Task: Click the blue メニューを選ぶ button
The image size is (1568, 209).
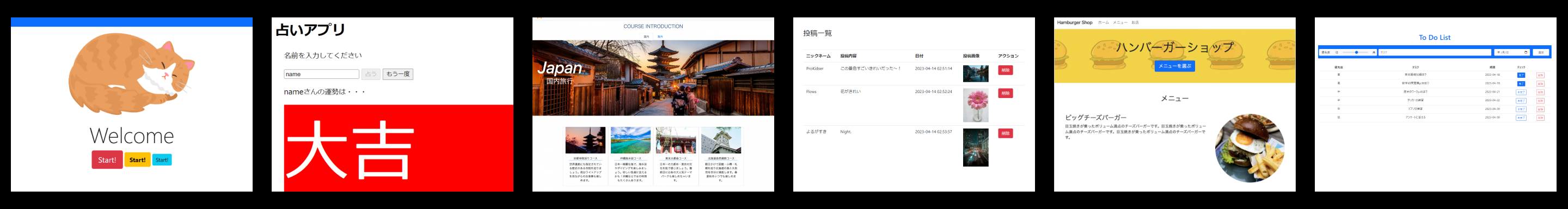Action: point(1174,66)
